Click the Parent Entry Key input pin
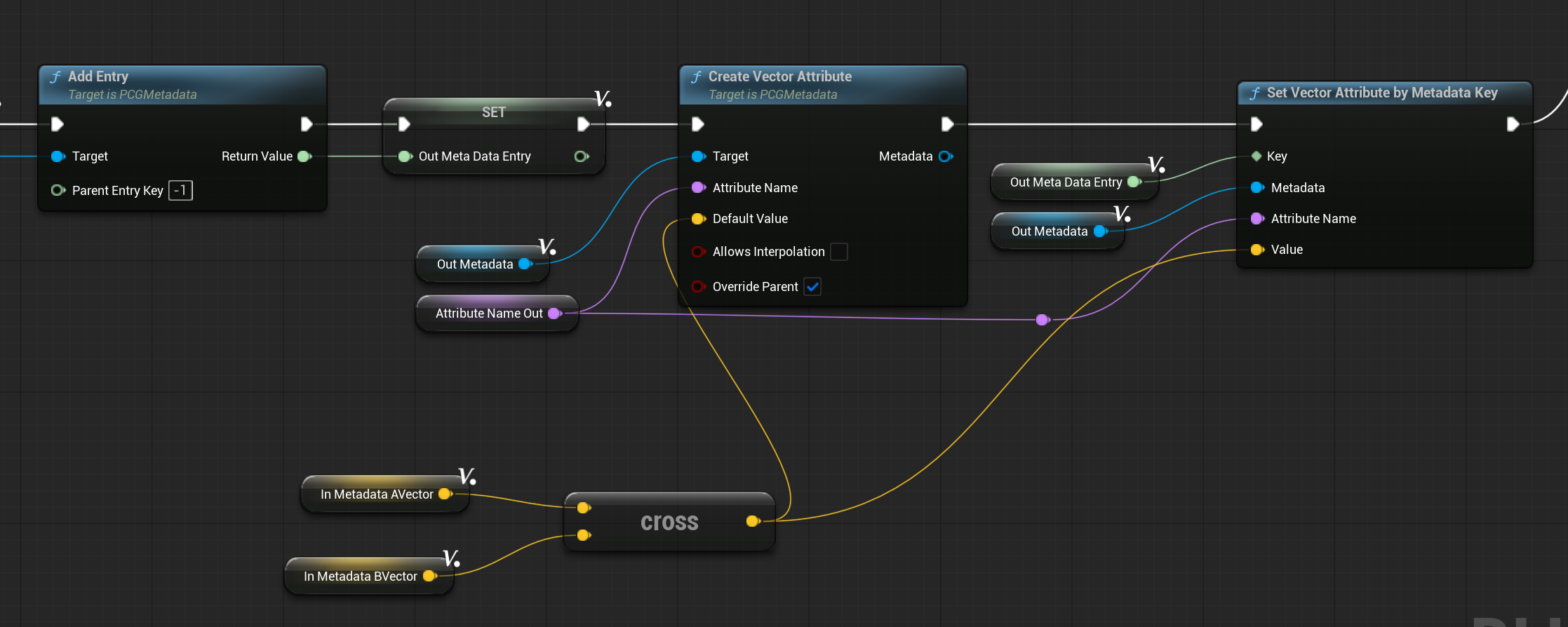 point(58,191)
